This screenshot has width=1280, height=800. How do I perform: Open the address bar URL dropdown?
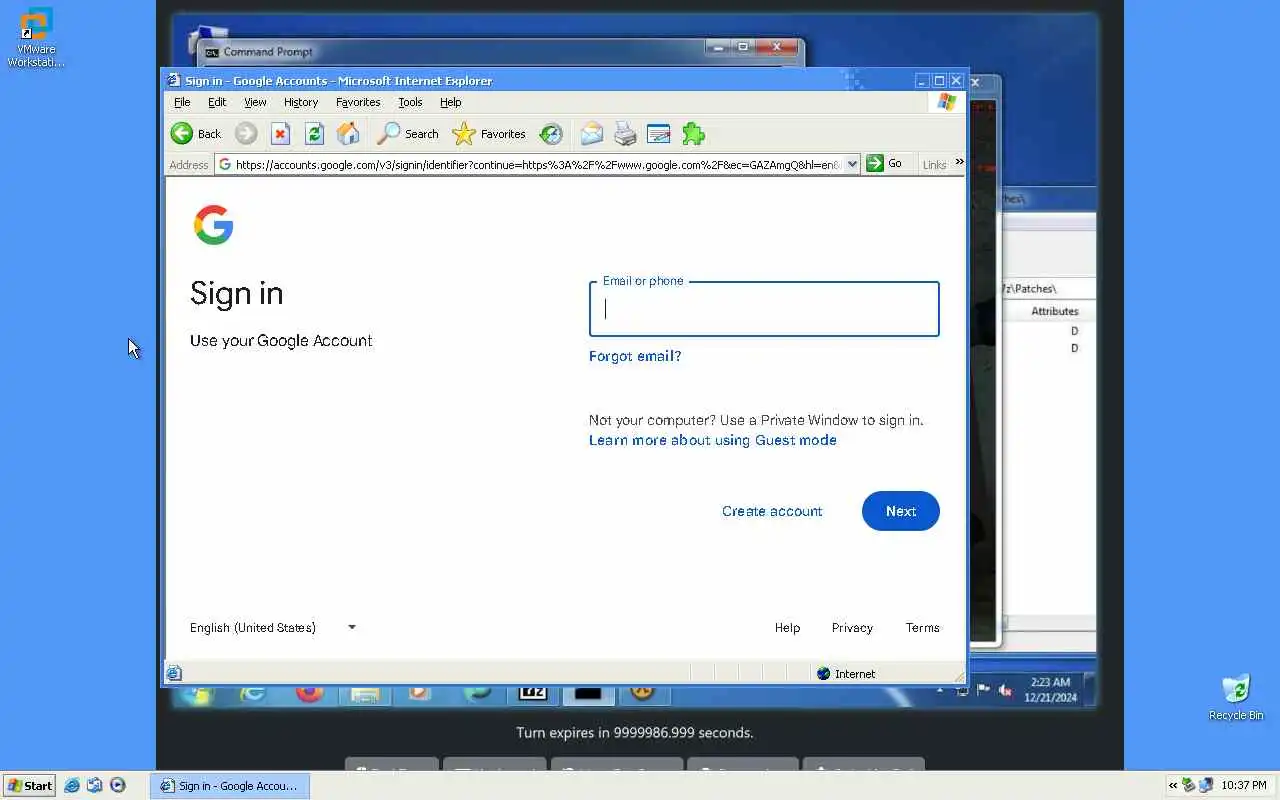(x=852, y=164)
